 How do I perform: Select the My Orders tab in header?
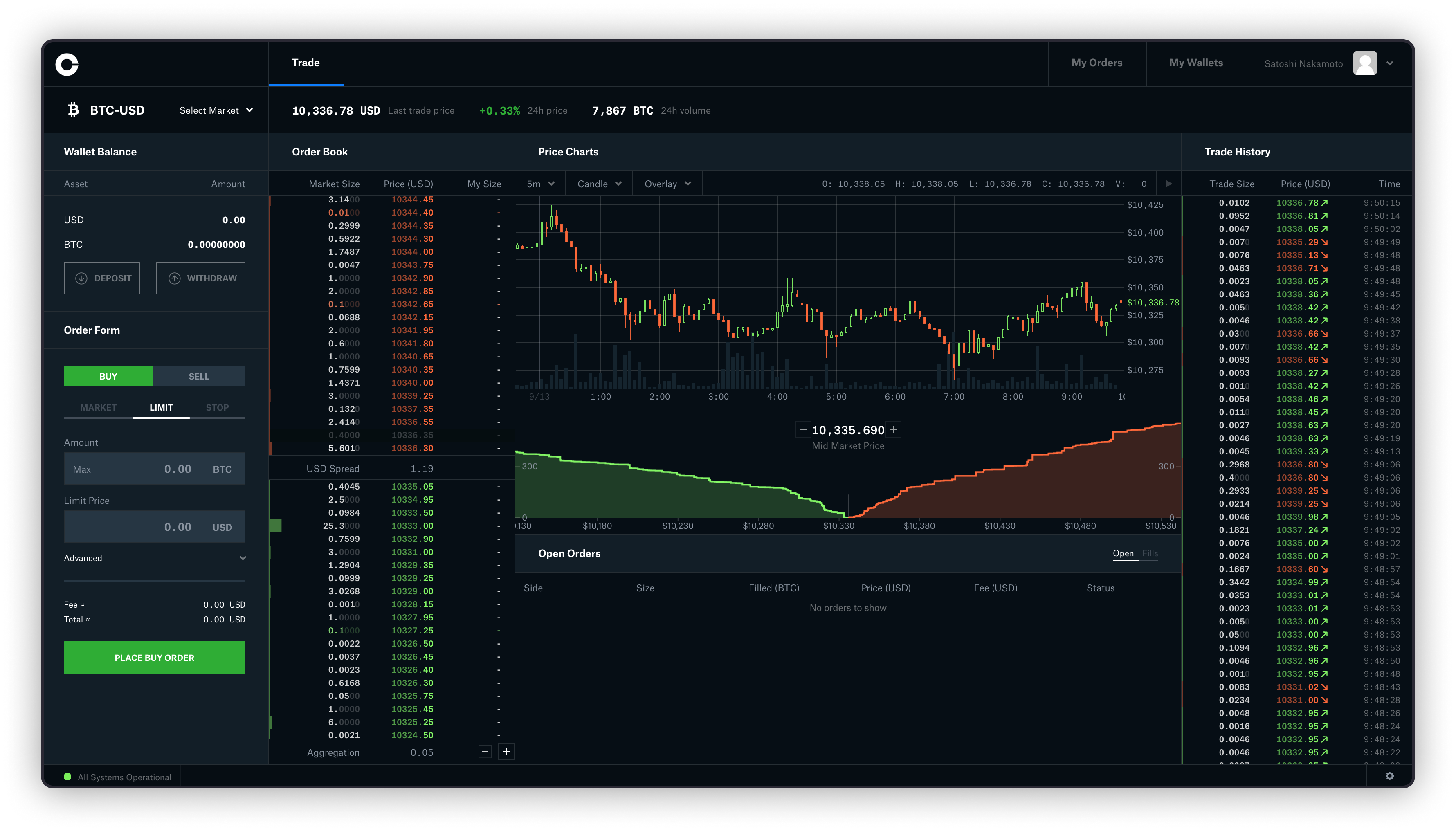pos(1097,63)
